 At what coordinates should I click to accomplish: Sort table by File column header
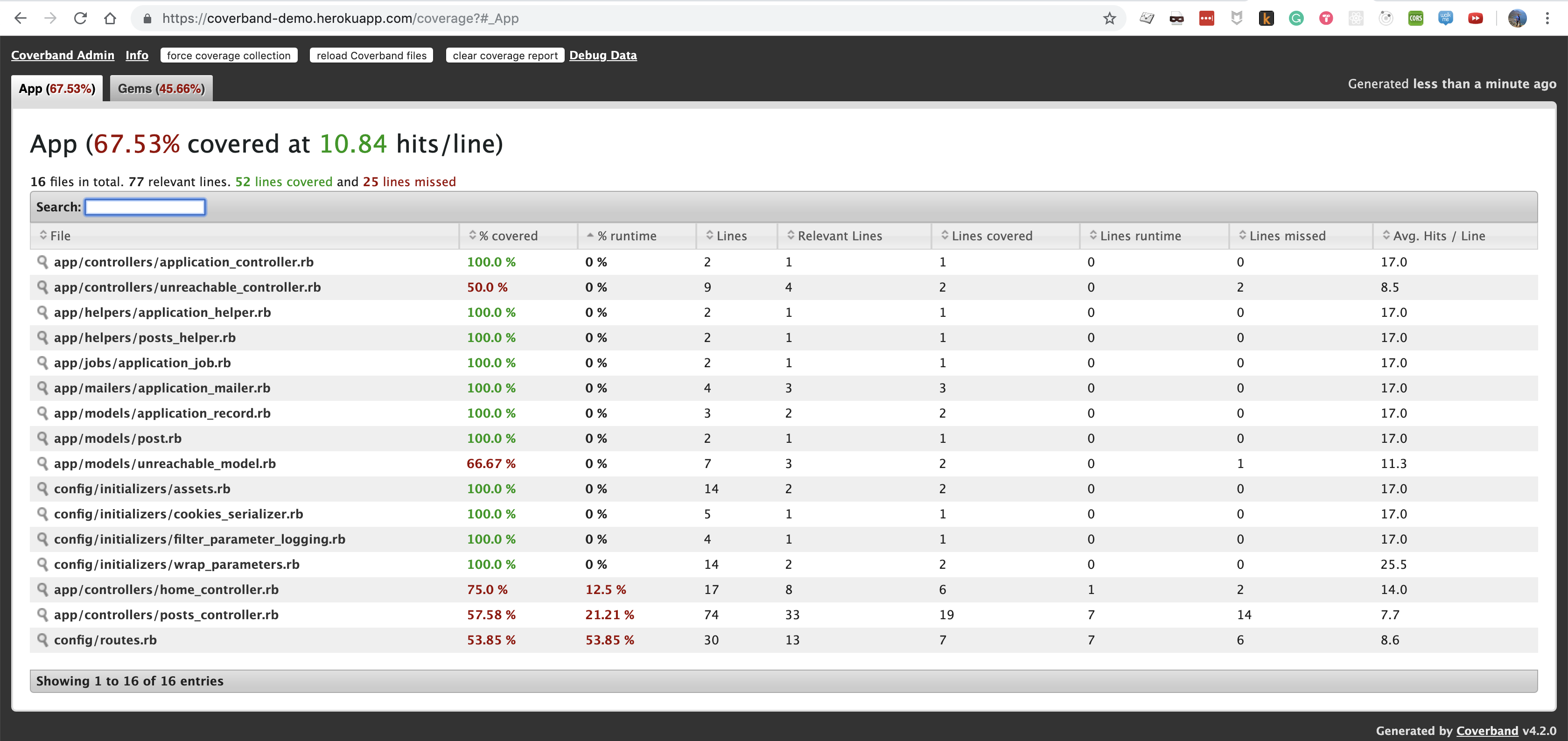coord(60,236)
